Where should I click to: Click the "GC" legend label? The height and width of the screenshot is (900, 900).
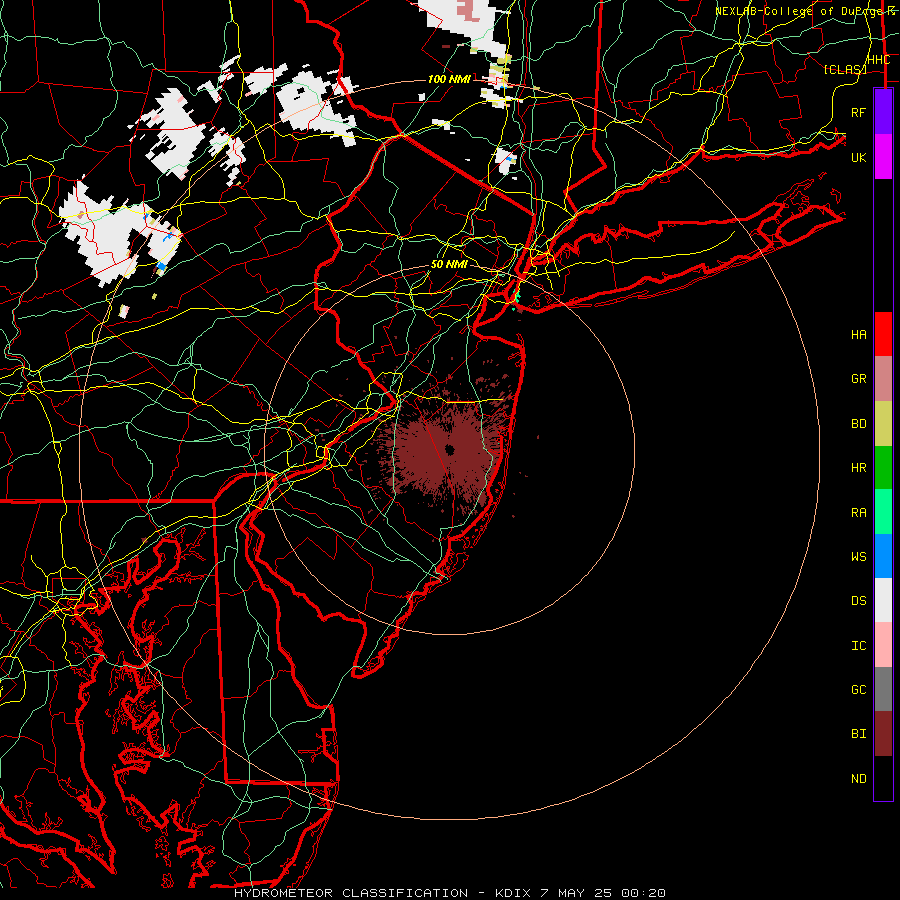coord(859,690)
